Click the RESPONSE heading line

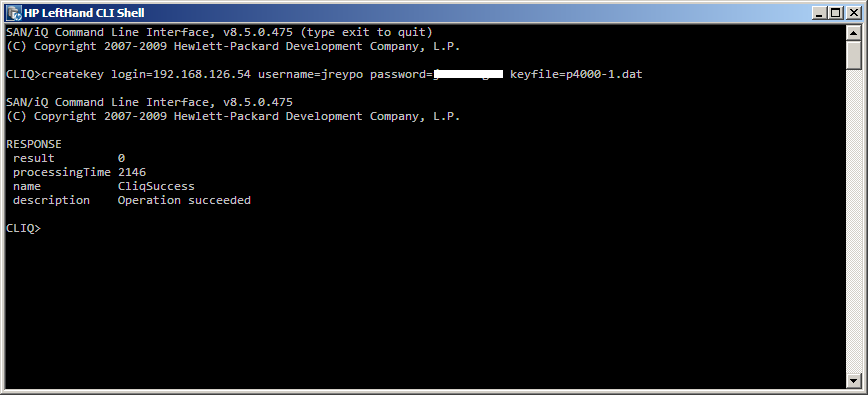click(x=34, y=144)
